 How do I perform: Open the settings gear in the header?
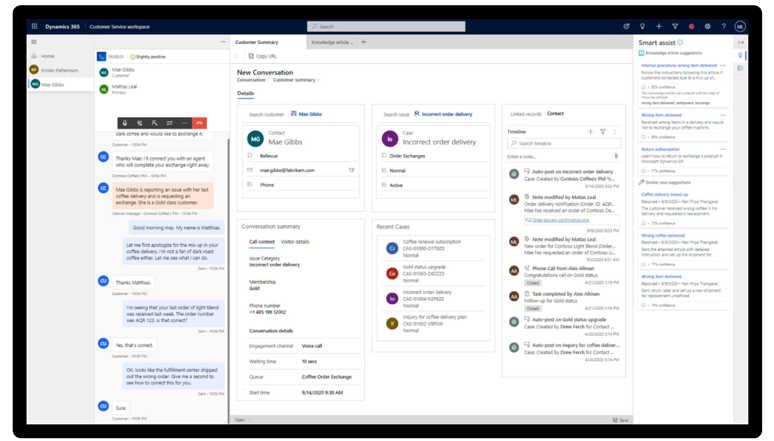(x=707, y=26)
